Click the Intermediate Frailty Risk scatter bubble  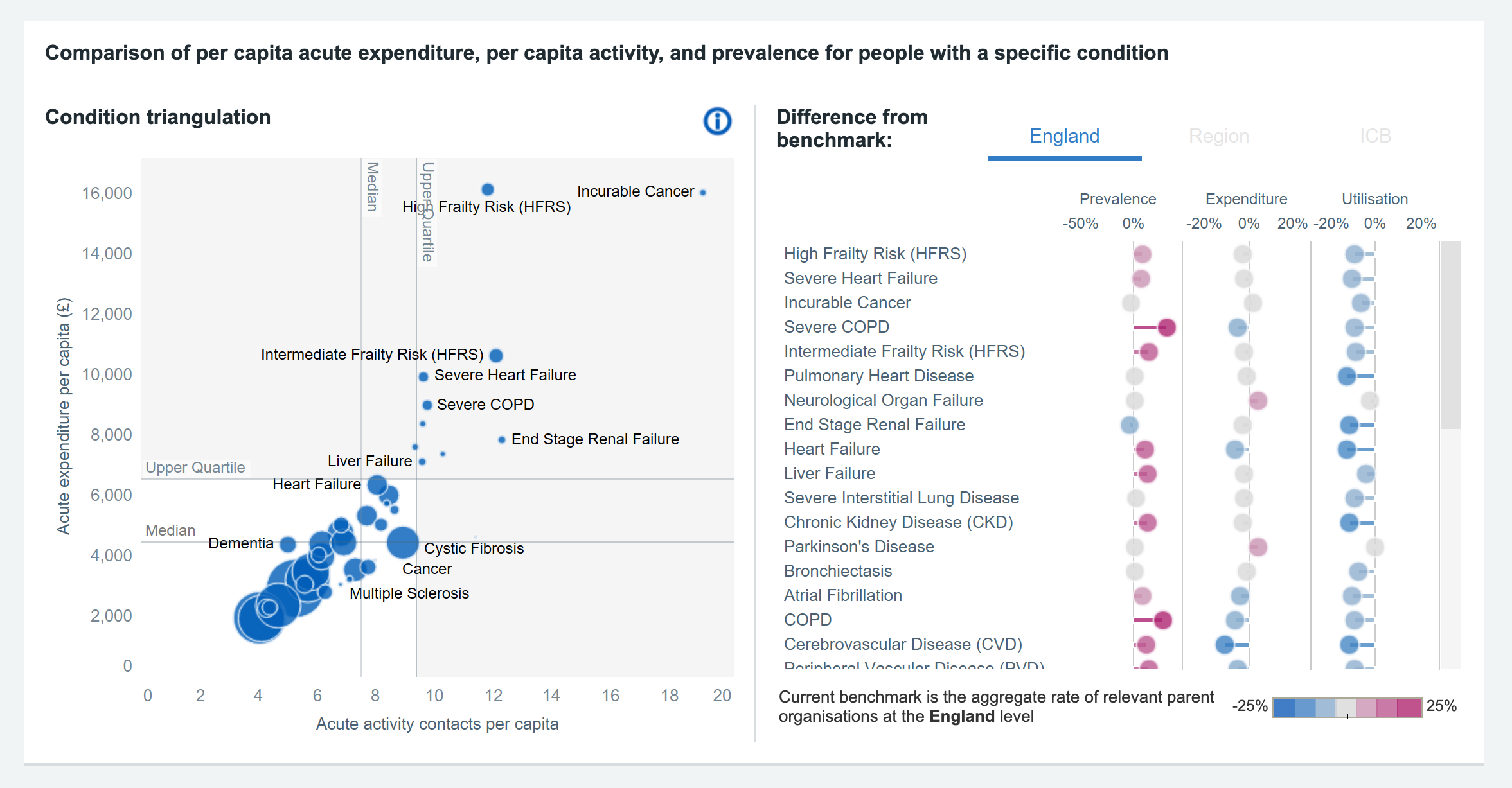tap(496, 355)
